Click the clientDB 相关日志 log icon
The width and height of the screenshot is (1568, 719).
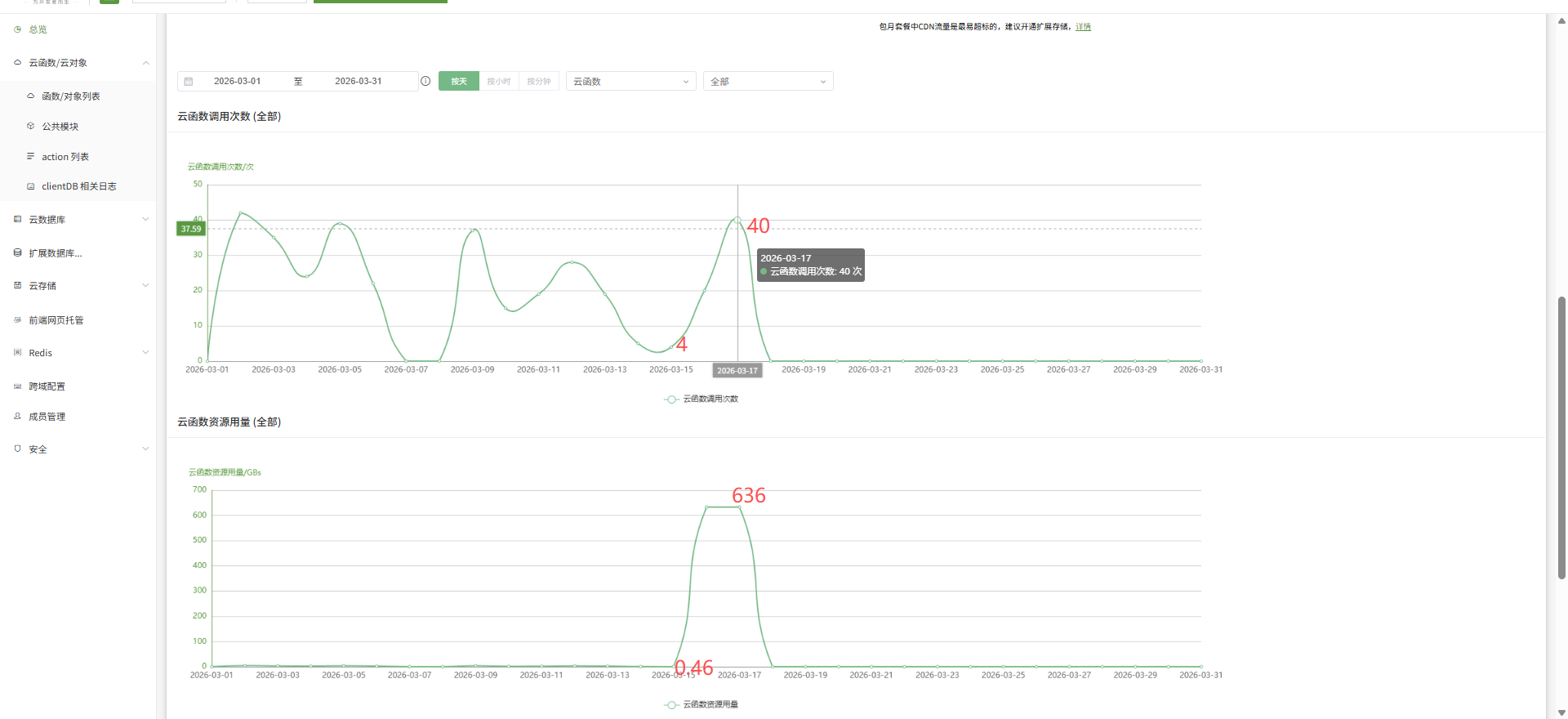pyautogui.click(x=31, y=186)
